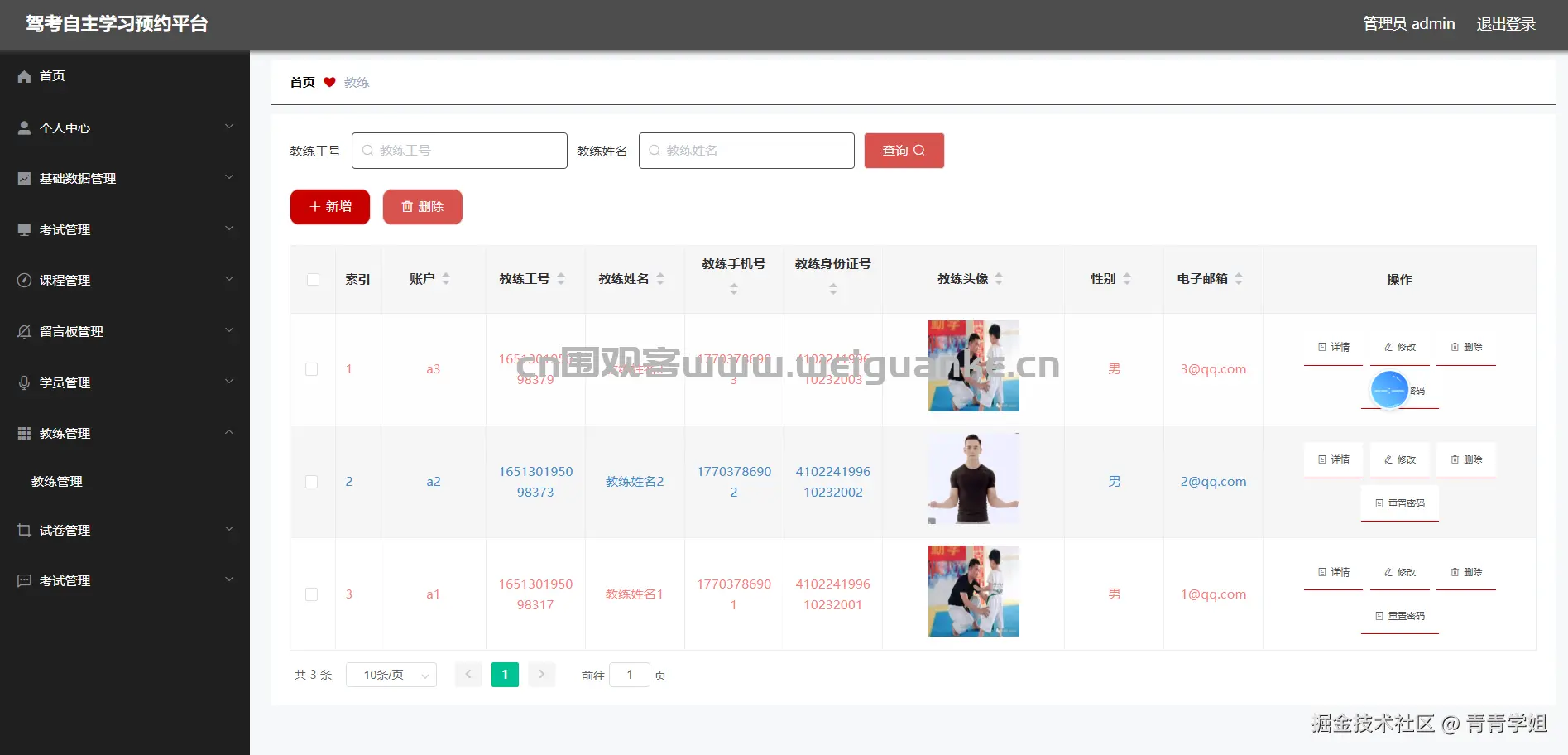The height and width of the screenshot is (755, 1568).
Task: Click the coach avatar thumbnail for account a2
Action: (974, 478)
